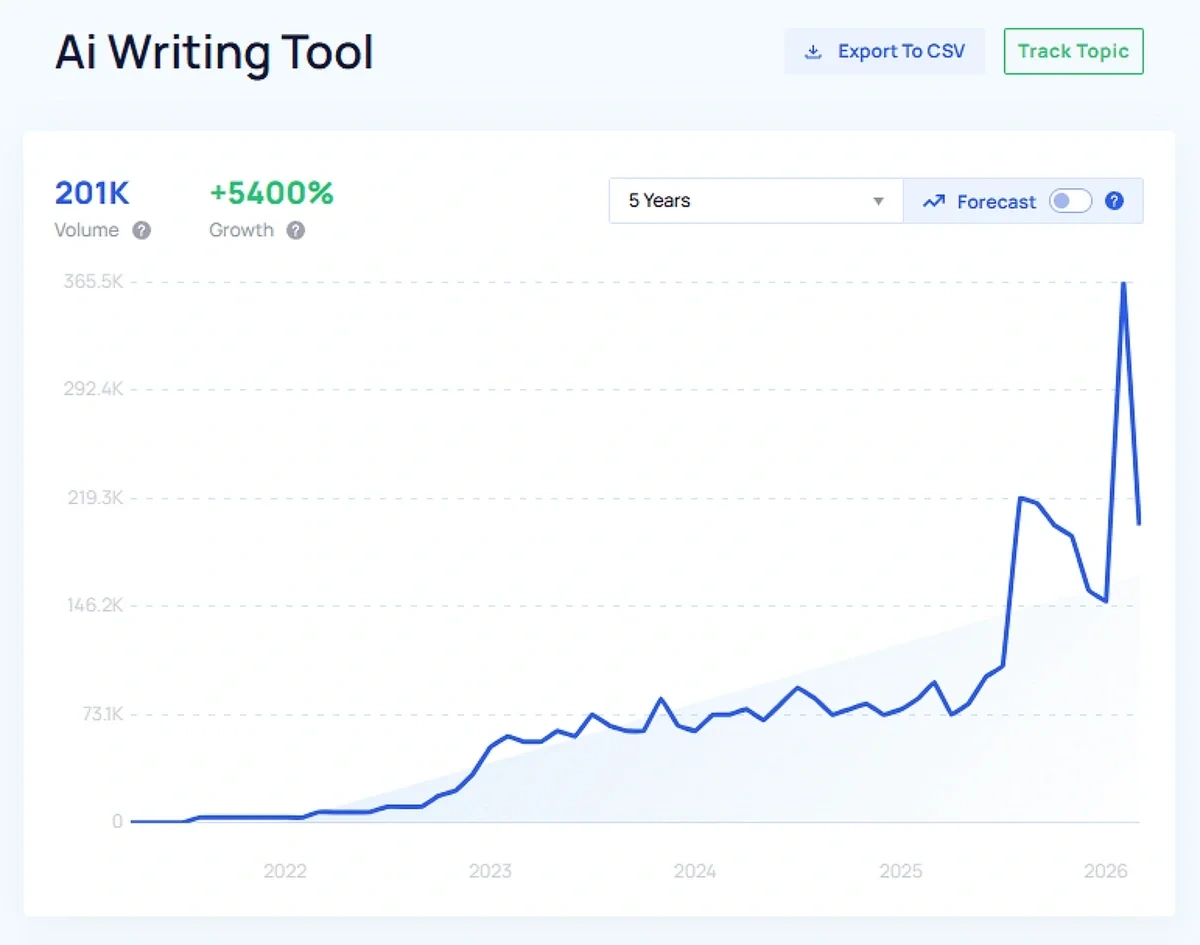Select the 201K volume figure
The height and width of the screenshot is (945, 1200).
pos(91,194)
